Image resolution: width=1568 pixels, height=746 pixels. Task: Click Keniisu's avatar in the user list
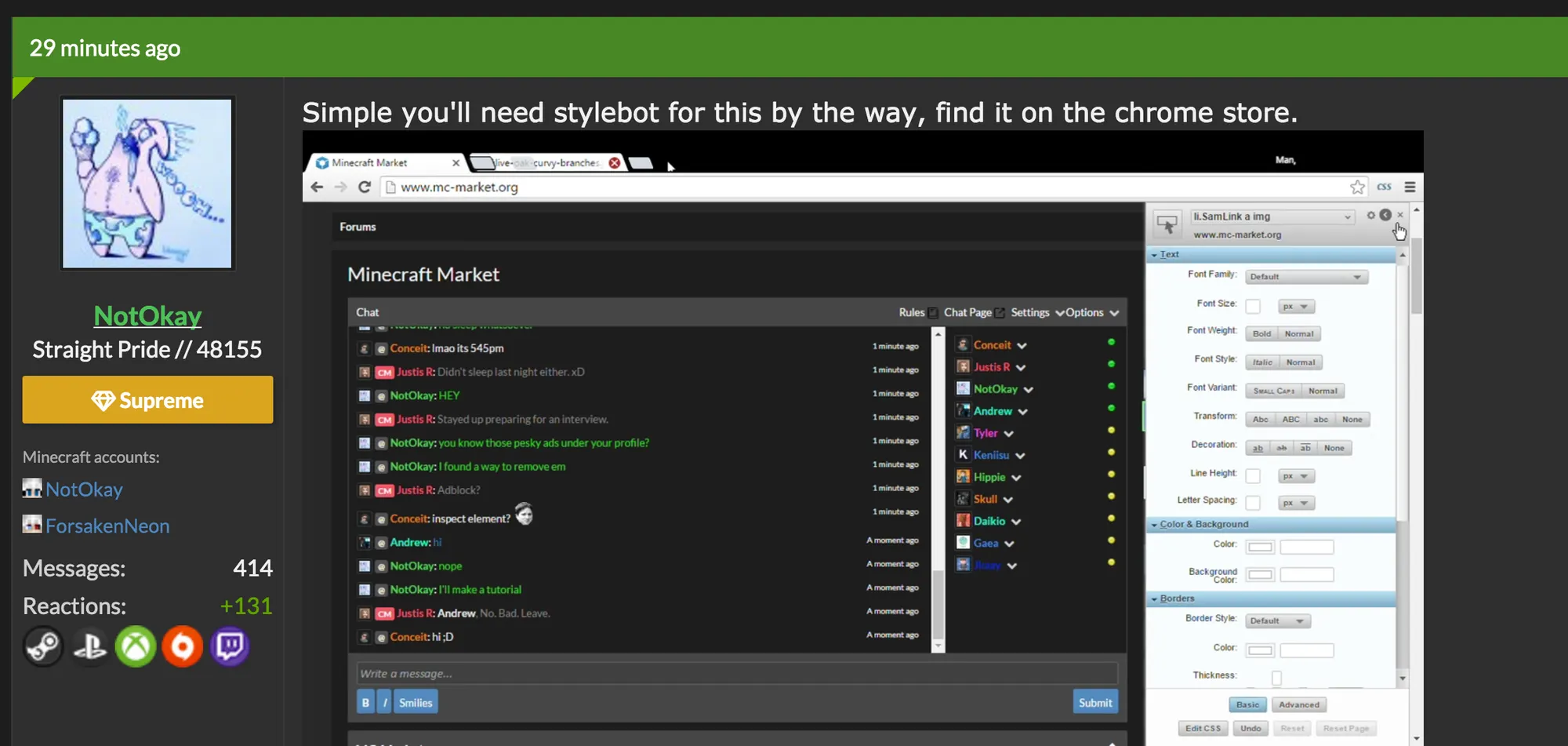[x=963, y=454]
